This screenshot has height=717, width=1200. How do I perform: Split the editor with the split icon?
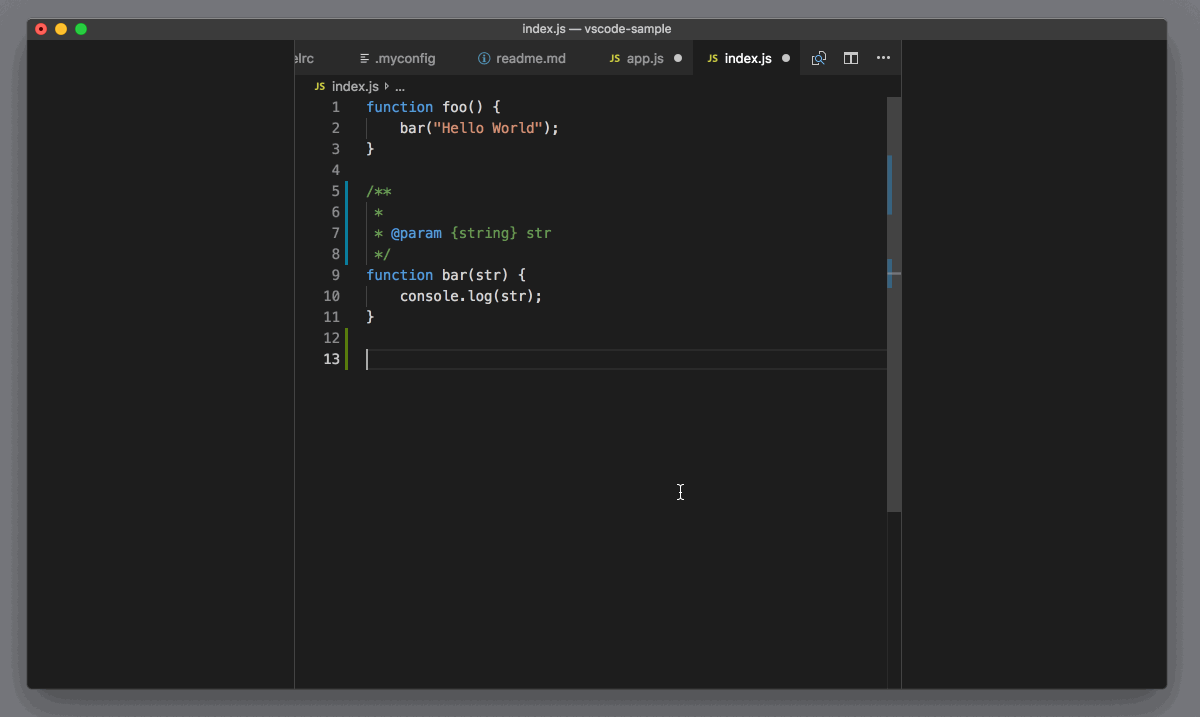[x=851, y=58]
